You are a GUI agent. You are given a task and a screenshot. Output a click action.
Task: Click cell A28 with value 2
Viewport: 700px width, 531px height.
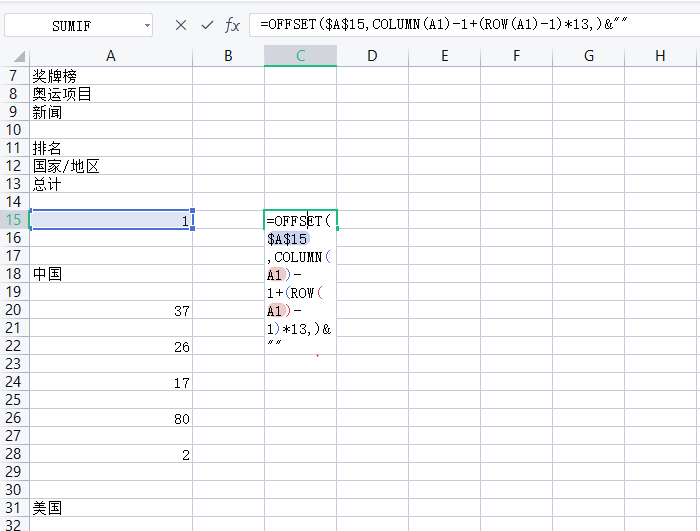(111, 454)
